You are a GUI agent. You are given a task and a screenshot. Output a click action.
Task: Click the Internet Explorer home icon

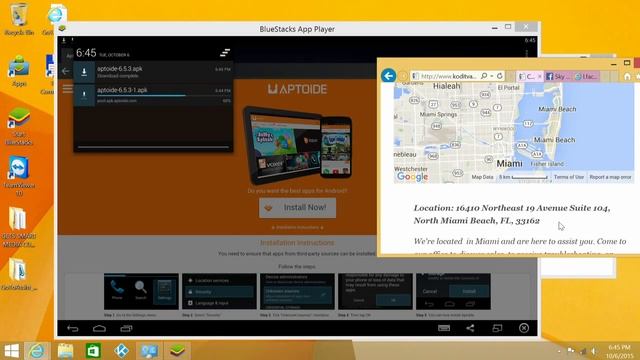point(627,76)
